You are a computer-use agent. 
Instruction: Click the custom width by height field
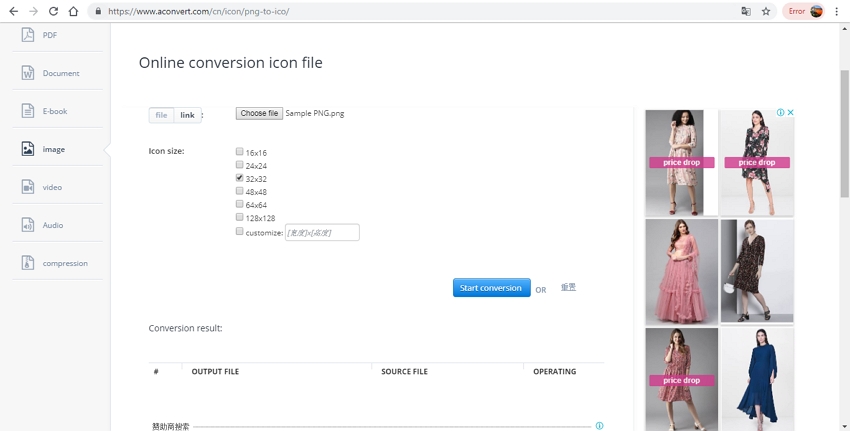pos(322,232)
